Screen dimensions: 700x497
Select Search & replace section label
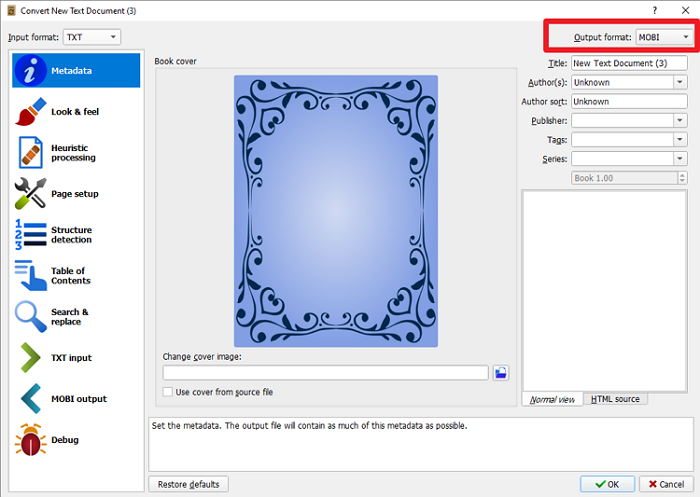tap(70, 317)
